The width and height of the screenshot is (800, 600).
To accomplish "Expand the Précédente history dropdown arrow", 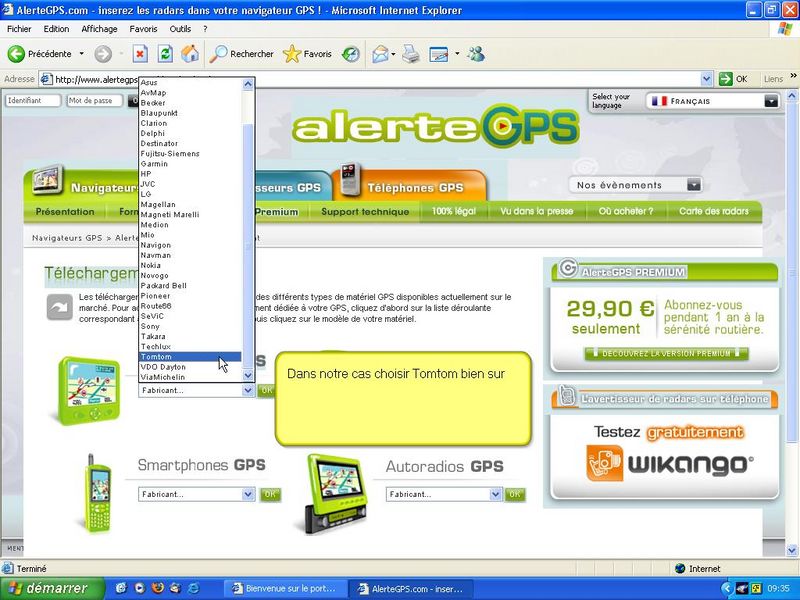I will point(81,54).
